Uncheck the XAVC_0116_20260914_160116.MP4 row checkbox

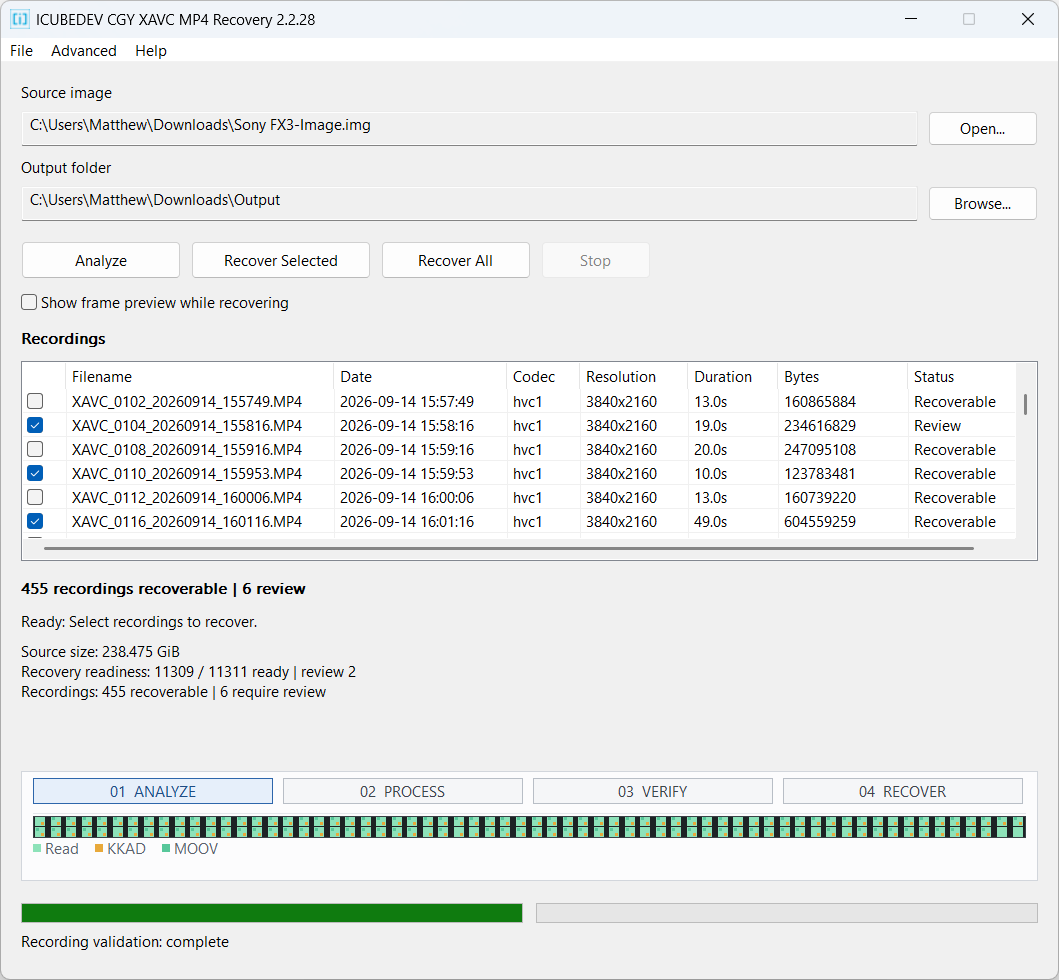pyautogui.click(x=35, y=521)
